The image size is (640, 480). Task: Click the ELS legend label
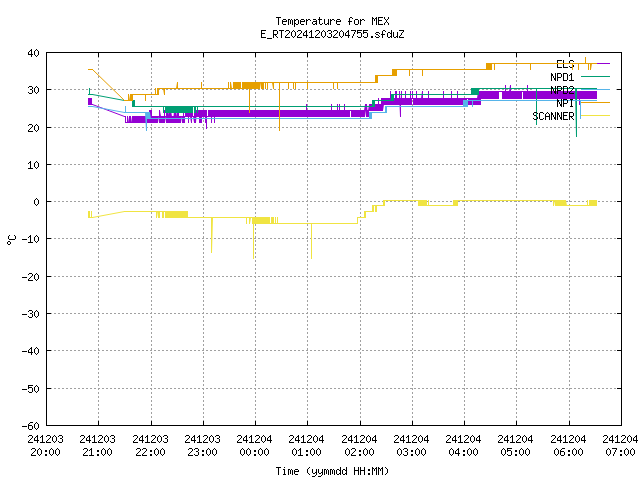point(565,64)
